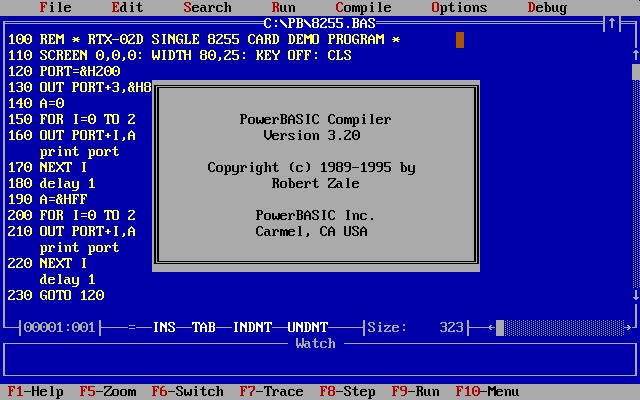640x400 pixels.
Task: Click the orange mouse cursor block
Action: [460, 40]
